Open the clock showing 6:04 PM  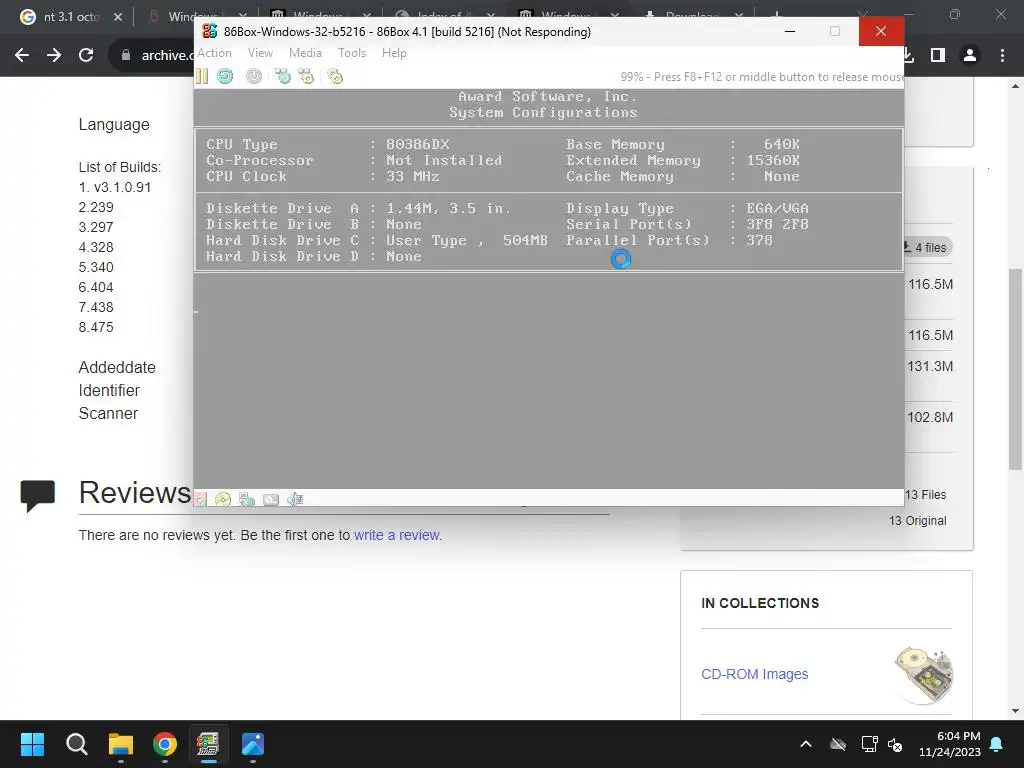pos(950,744)
